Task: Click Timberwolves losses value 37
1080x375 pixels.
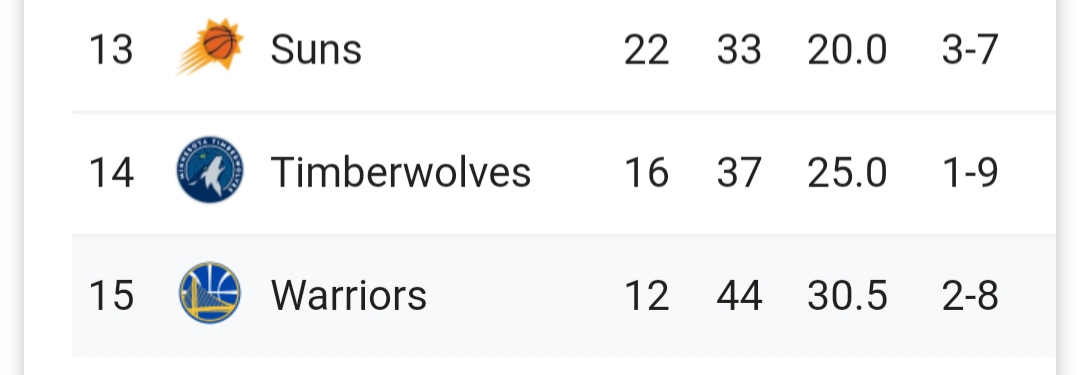Action: coord(739,172)
